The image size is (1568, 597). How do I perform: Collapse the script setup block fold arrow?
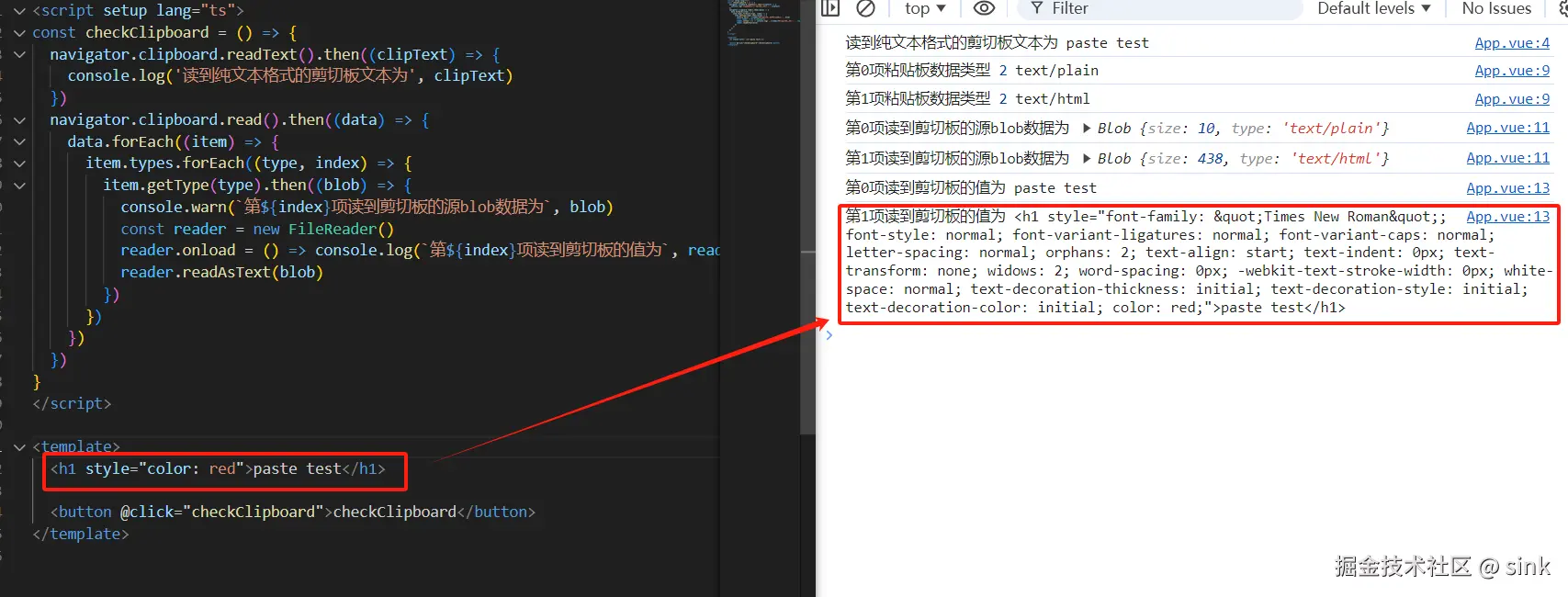point(19,11)
